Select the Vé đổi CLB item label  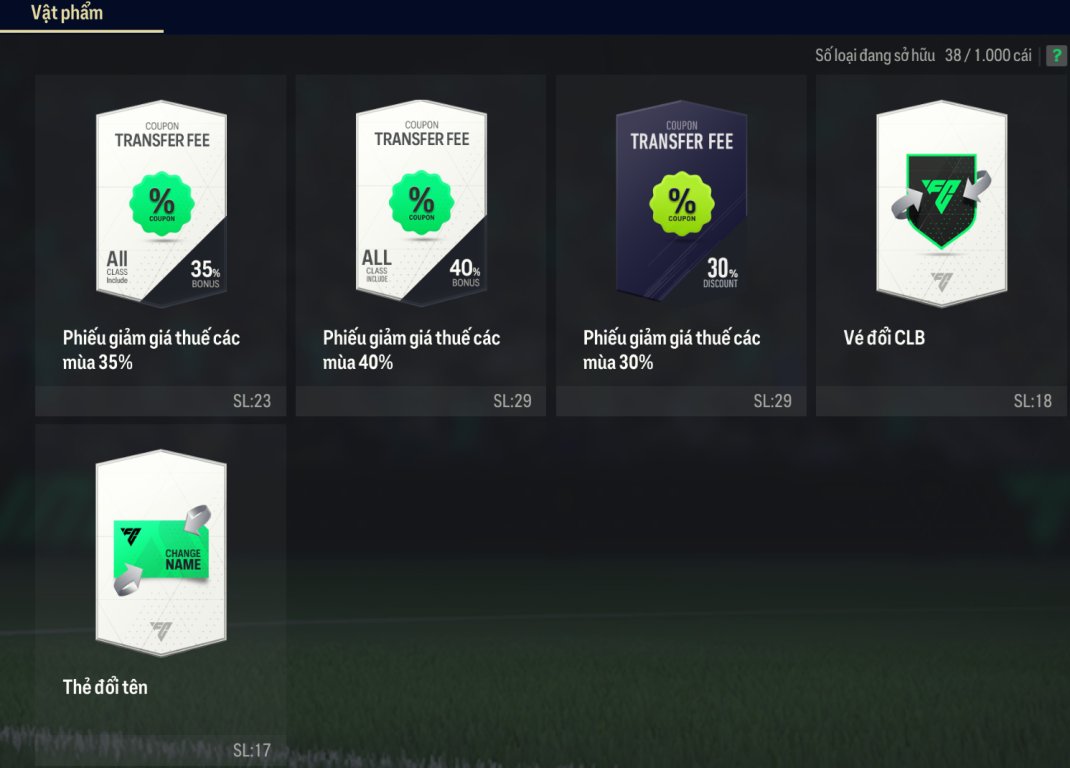(x=884, y=337)
